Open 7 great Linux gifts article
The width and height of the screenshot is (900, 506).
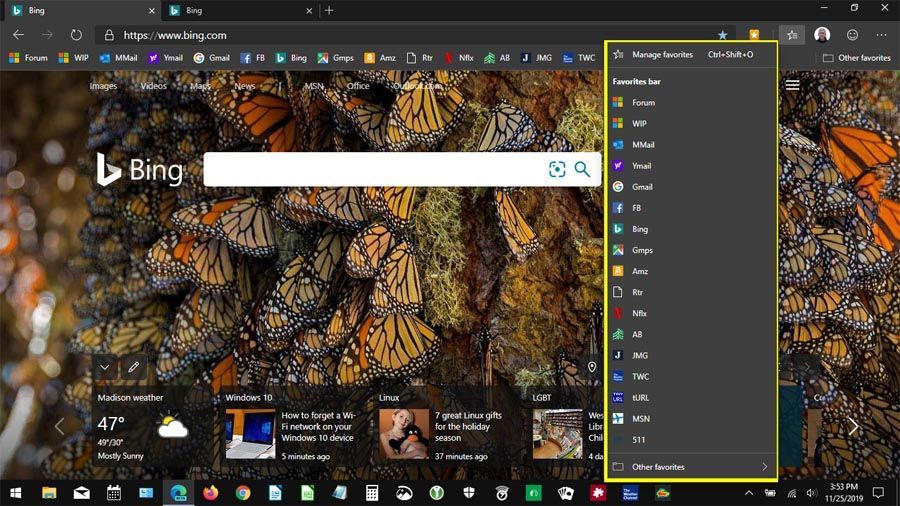(x=468, y=426)
